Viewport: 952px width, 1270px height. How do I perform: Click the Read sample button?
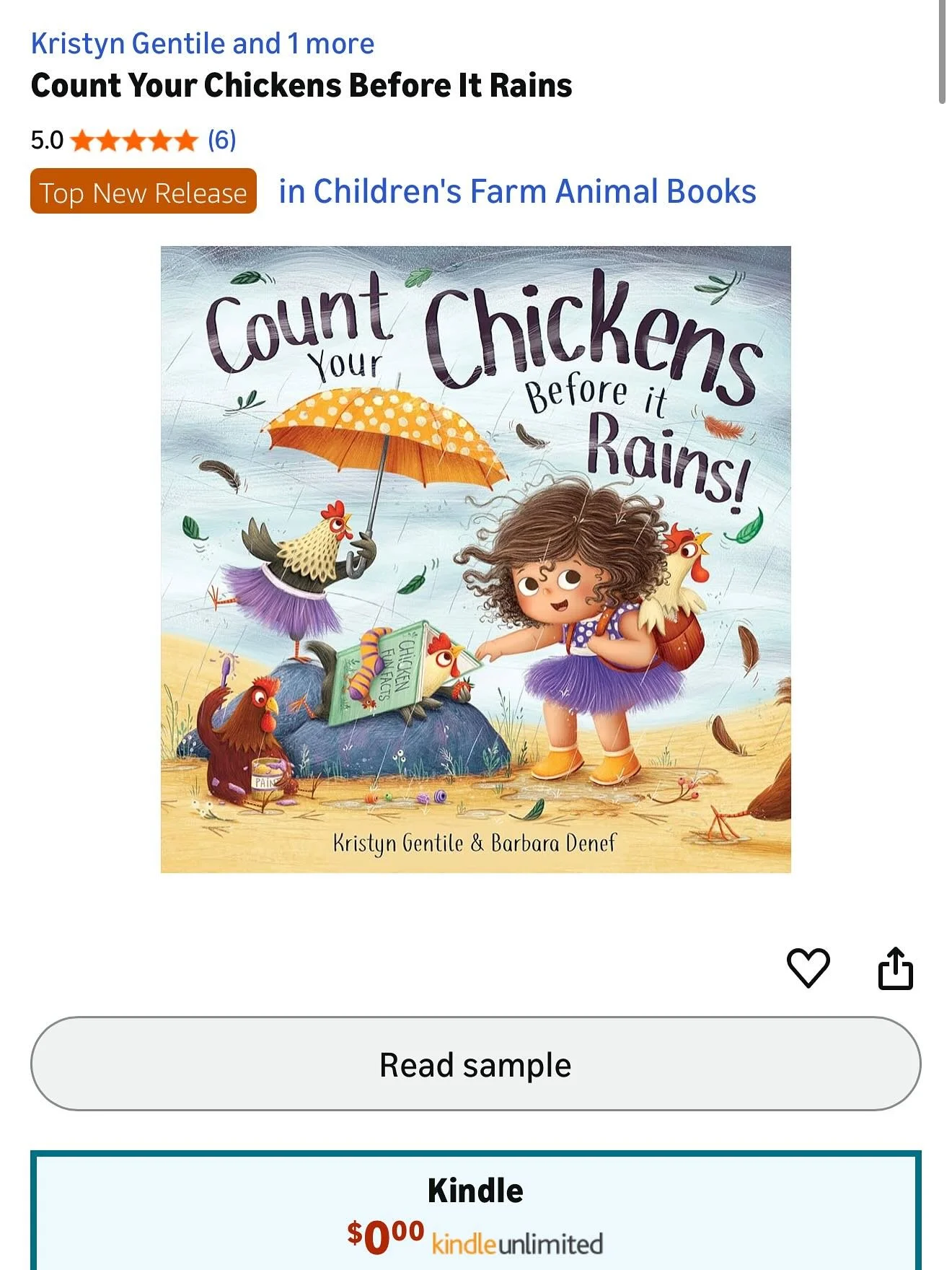[x=476, y=1064]
